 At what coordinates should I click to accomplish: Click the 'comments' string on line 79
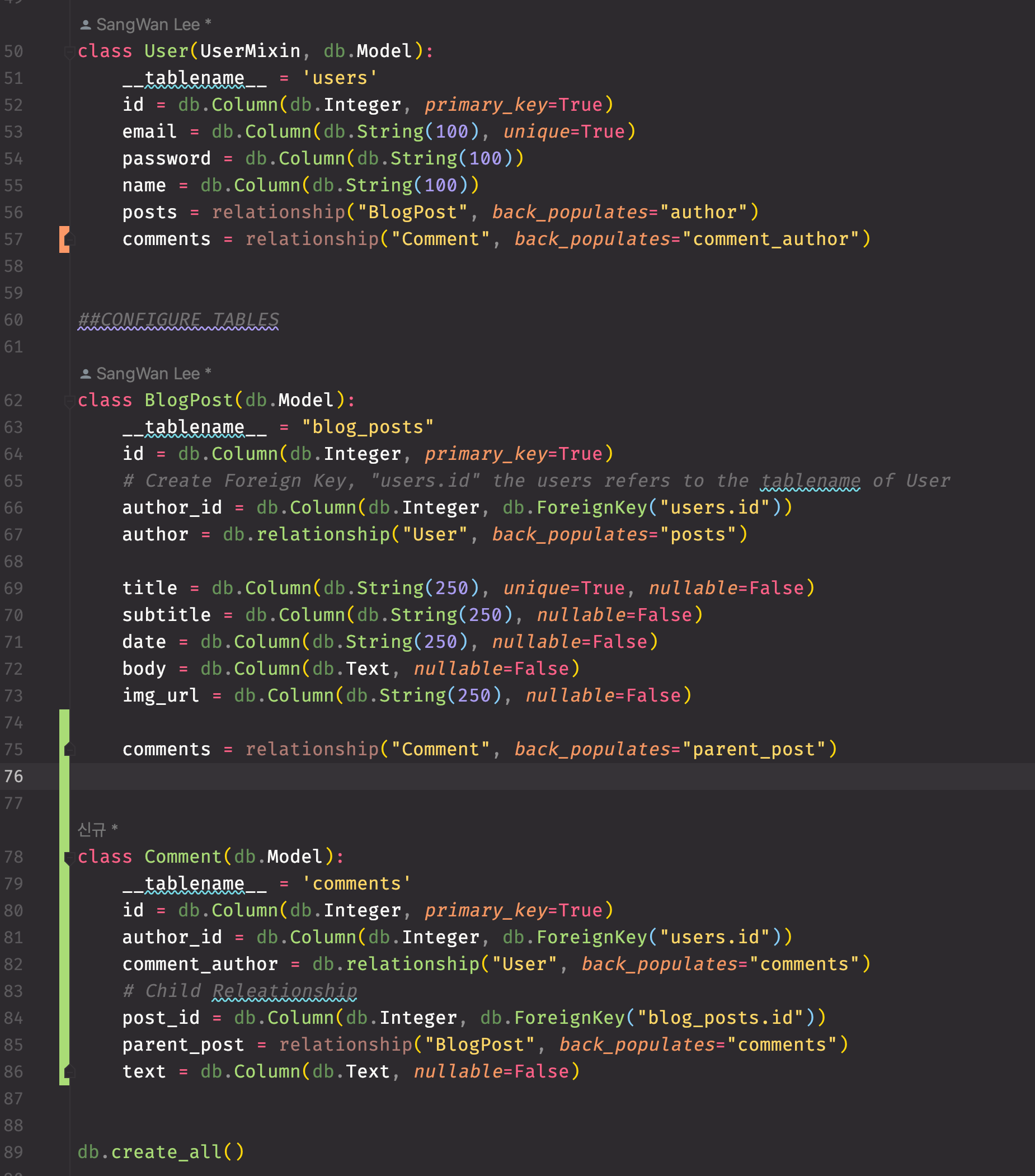tap(357, 883)
